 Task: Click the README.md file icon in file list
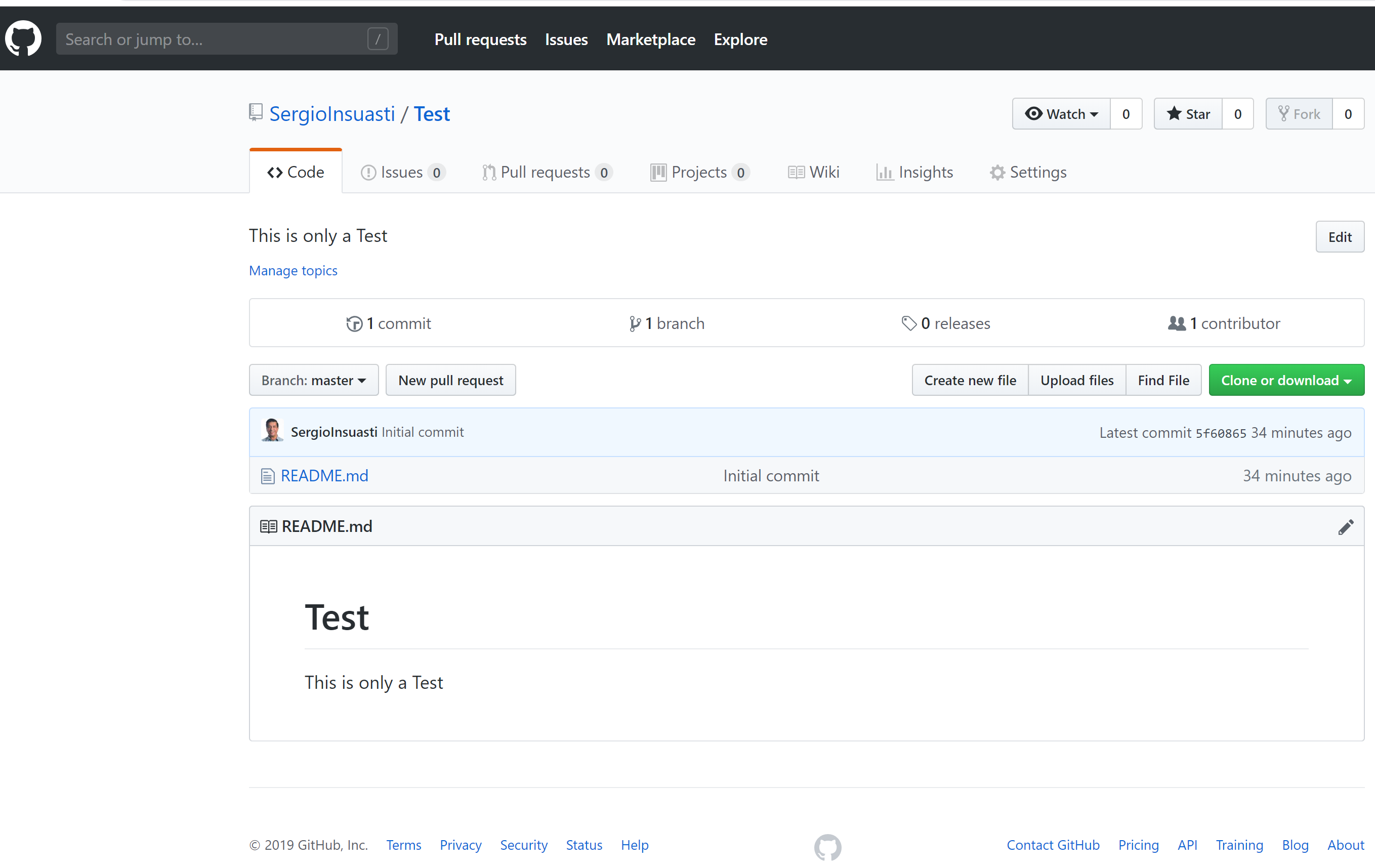click(x=267, y=476)
